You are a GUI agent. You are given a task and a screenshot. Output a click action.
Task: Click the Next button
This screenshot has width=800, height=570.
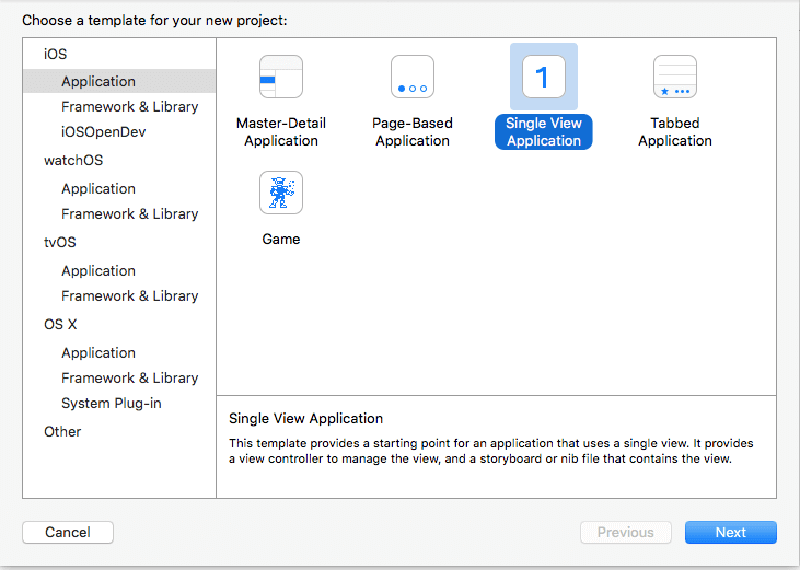tap(730, 532)
